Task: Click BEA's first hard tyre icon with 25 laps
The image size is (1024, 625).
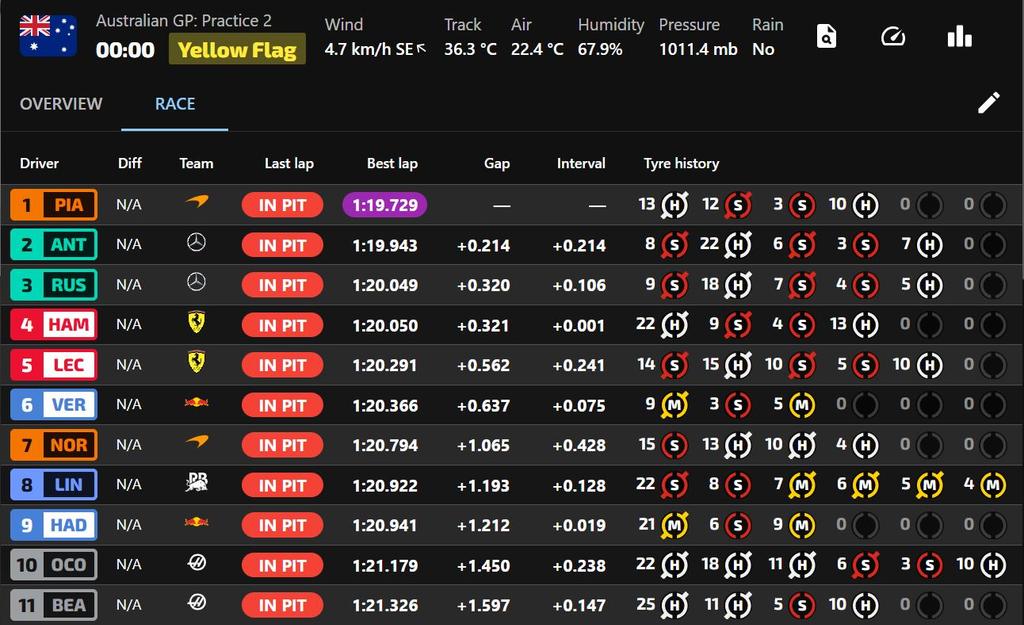Action: point(675,605)
